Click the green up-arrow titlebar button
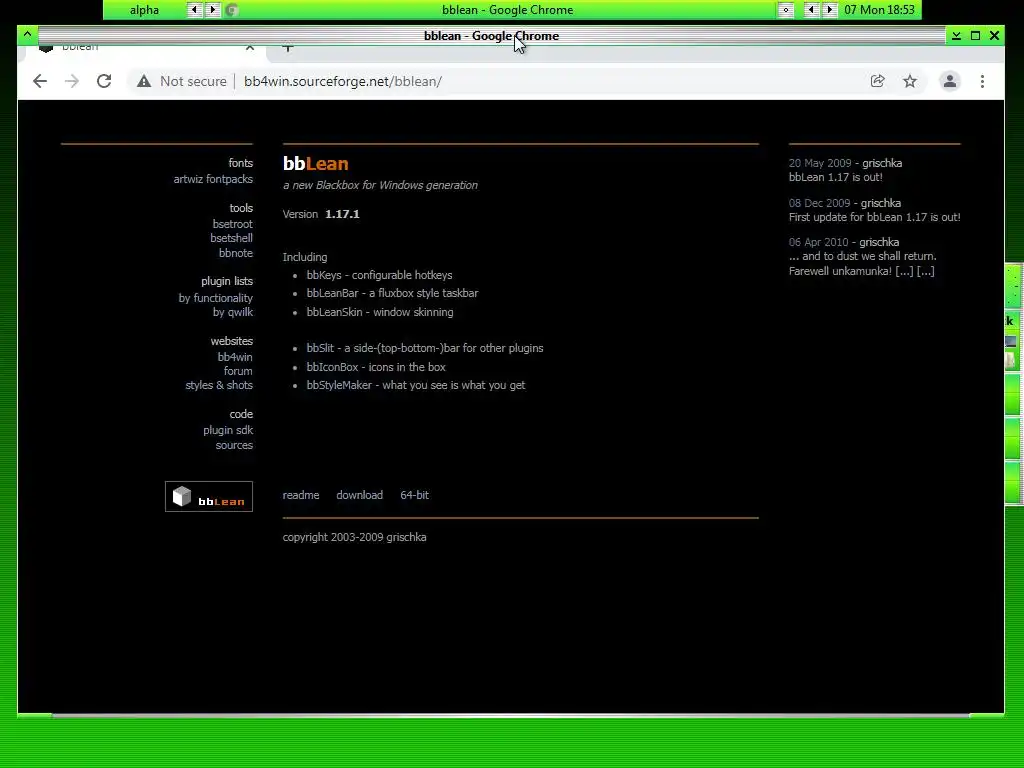 click(x=27, y=35)
